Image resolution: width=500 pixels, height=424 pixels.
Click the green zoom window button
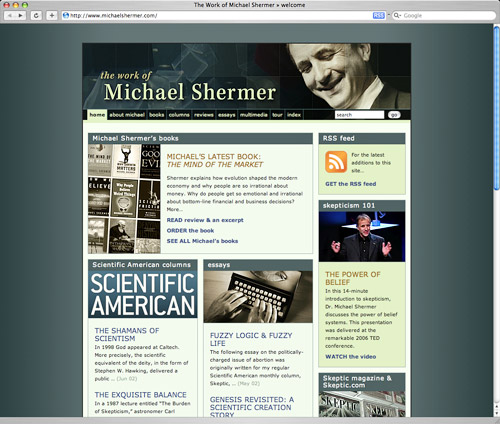click(25, 5)
